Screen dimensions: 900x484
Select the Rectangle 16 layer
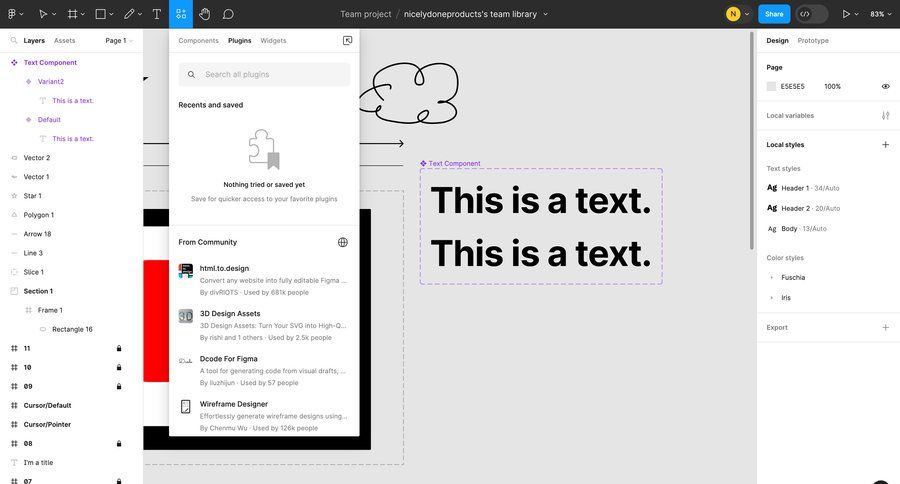point(71,329)
